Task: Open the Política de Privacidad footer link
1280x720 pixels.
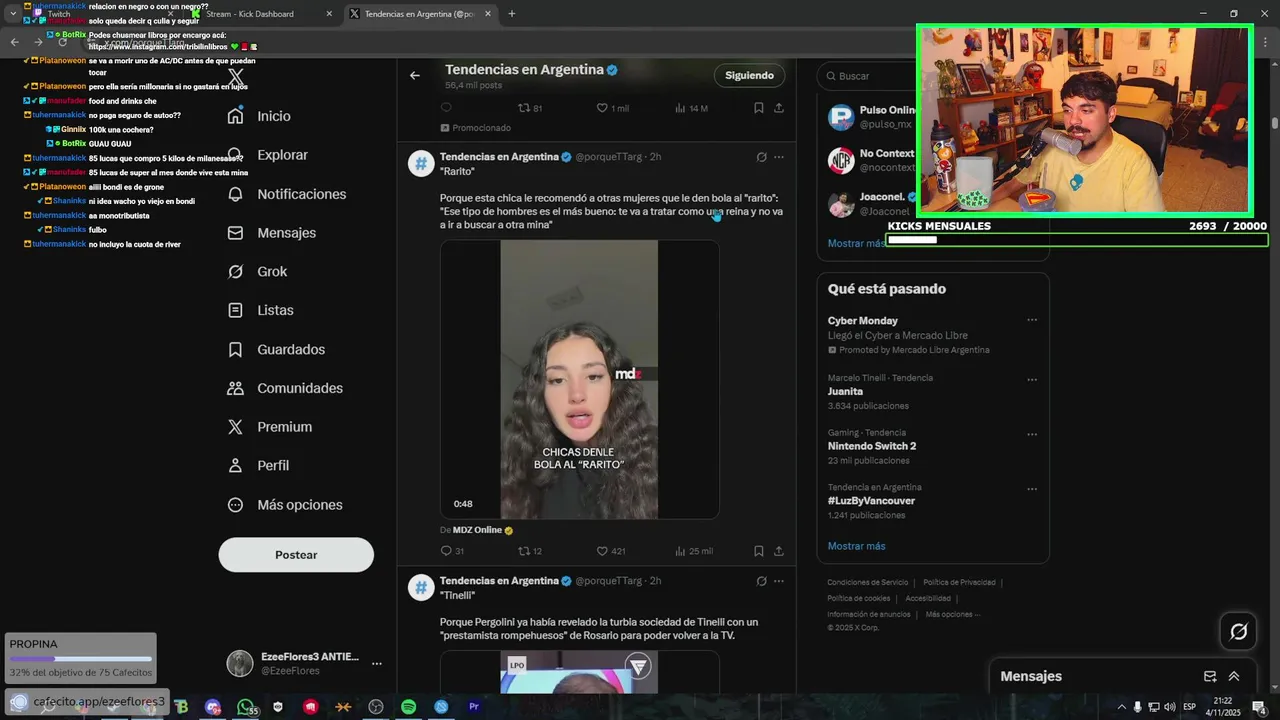Action: tap(959, 582)
